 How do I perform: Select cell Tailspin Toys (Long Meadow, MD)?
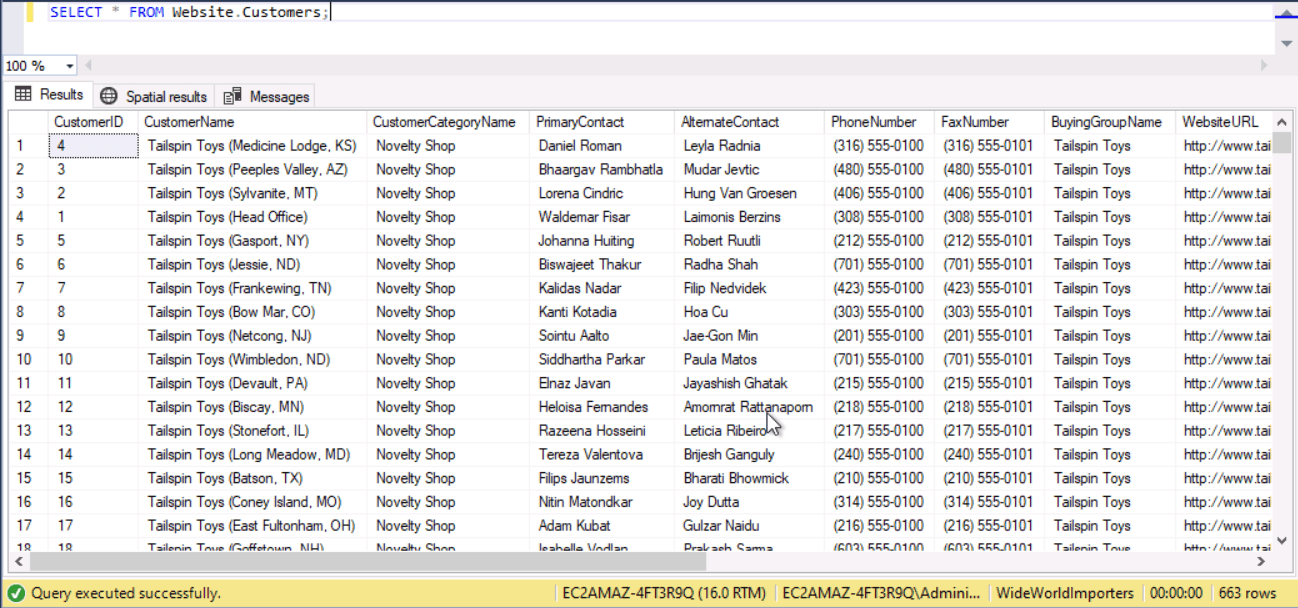252,455
